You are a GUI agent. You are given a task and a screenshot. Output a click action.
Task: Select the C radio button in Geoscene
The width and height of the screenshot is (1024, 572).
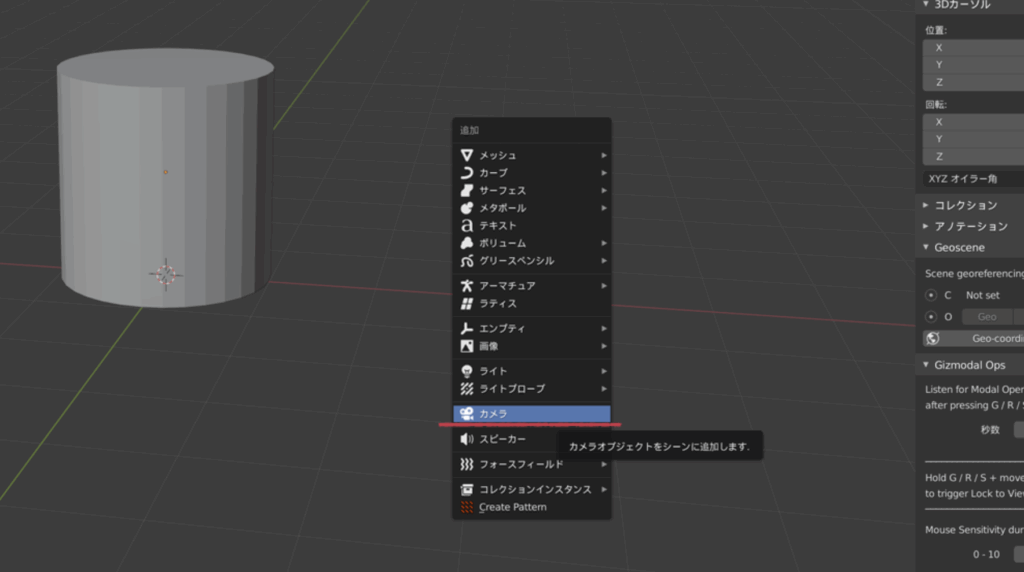933,296
